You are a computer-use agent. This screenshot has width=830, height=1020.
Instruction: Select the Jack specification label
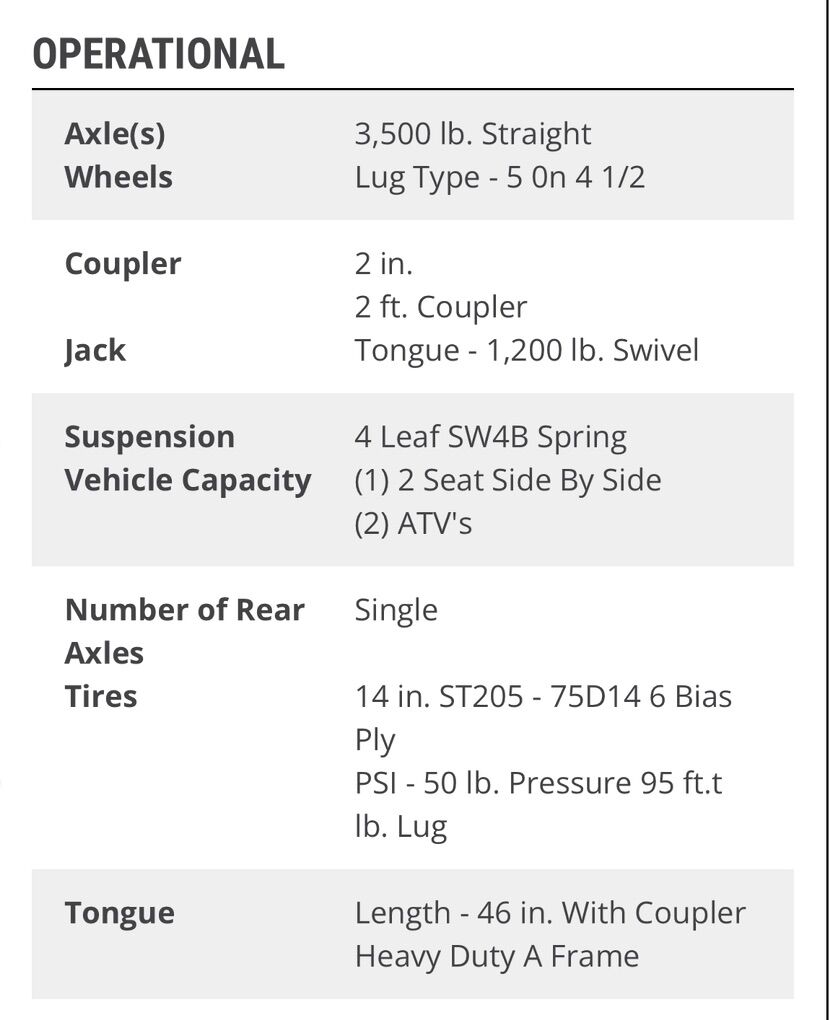(x=95, y=351)
